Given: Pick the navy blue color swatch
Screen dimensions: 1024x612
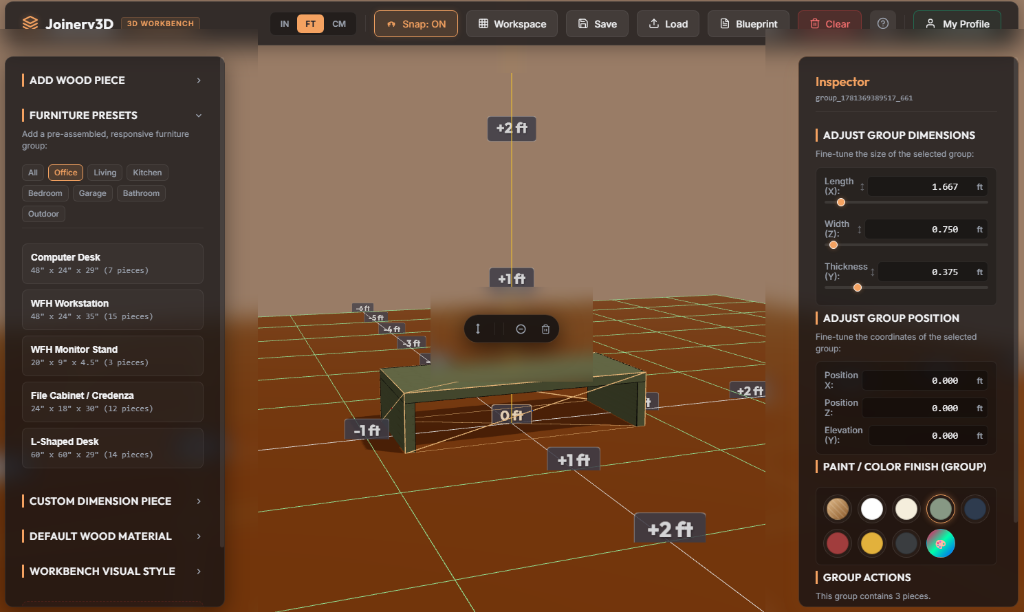Looking at the screenshot, I should pos(975,509).
